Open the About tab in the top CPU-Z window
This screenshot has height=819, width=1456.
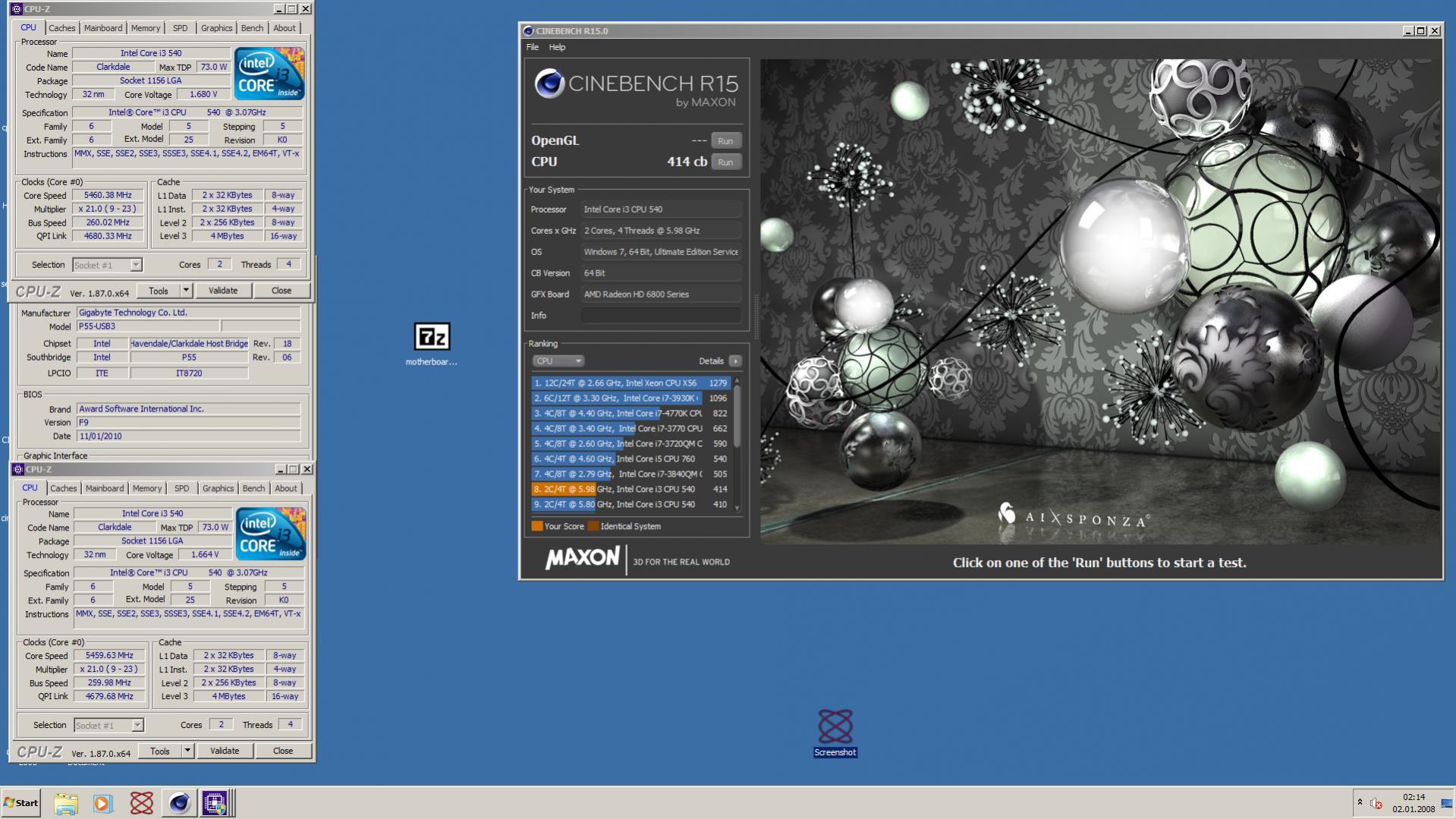click(x=285, y=28)
